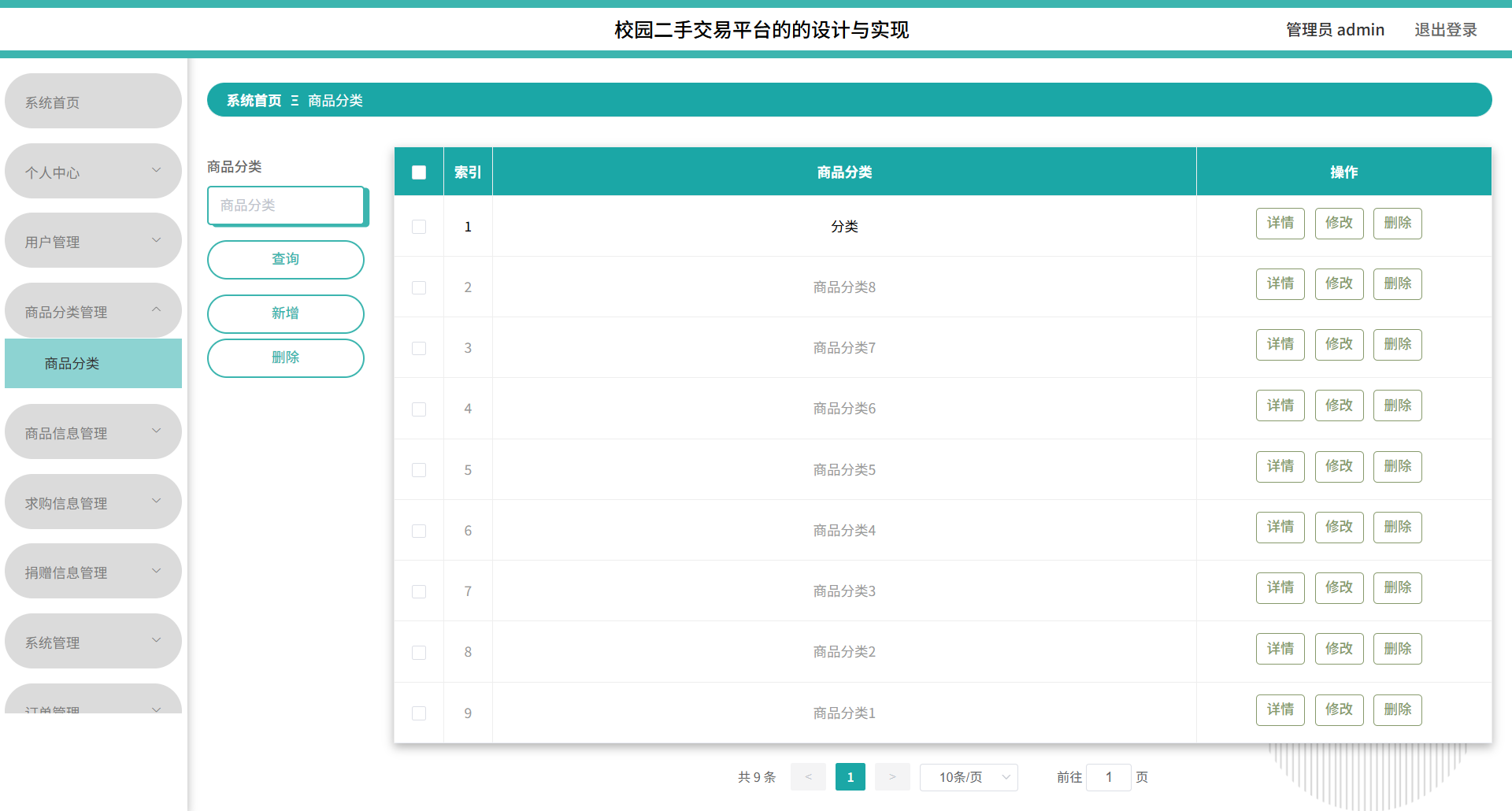Open the 10条/页 page size dropdown

(969, 776)
